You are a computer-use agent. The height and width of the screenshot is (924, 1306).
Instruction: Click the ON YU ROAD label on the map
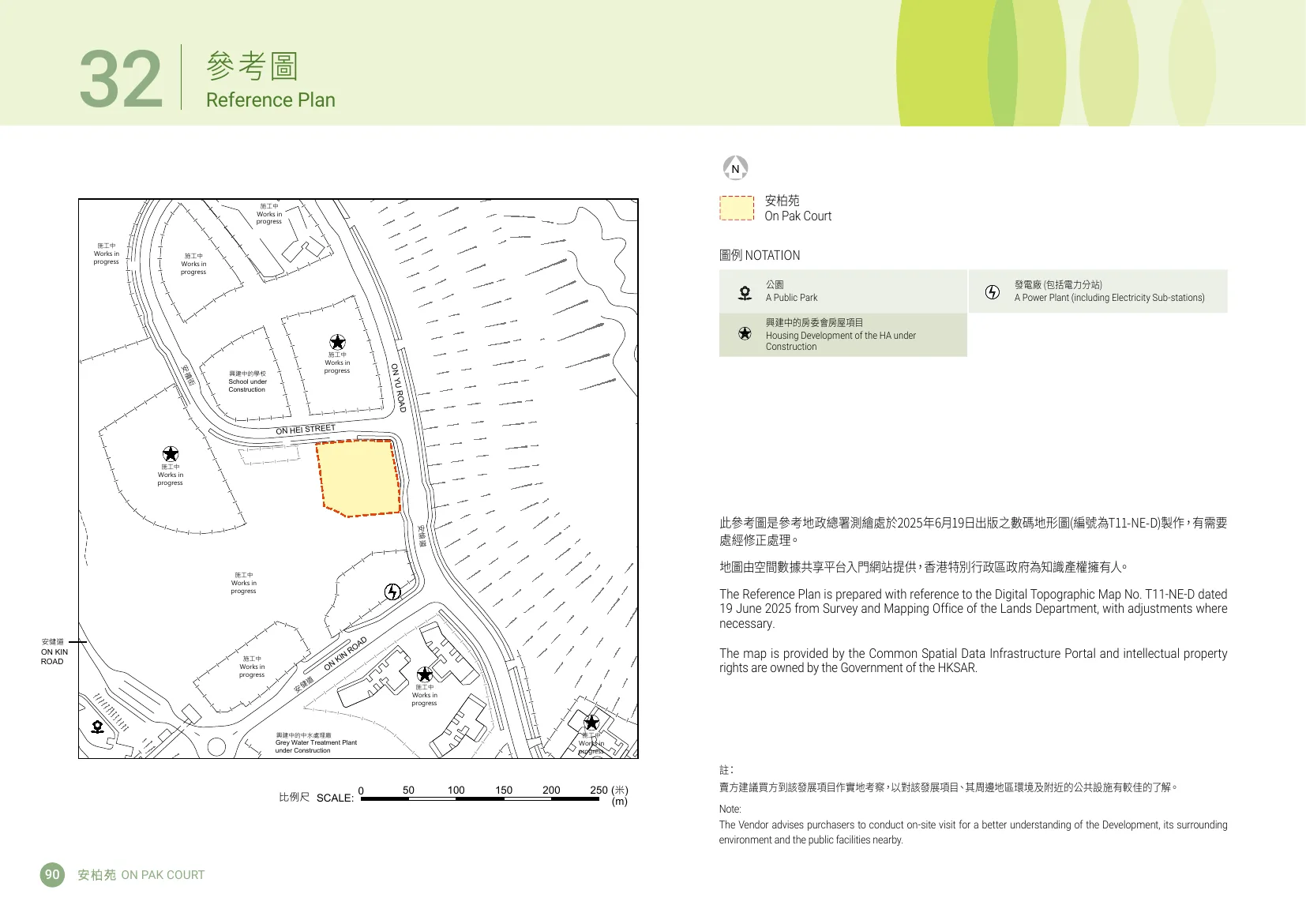pos(399,388)
